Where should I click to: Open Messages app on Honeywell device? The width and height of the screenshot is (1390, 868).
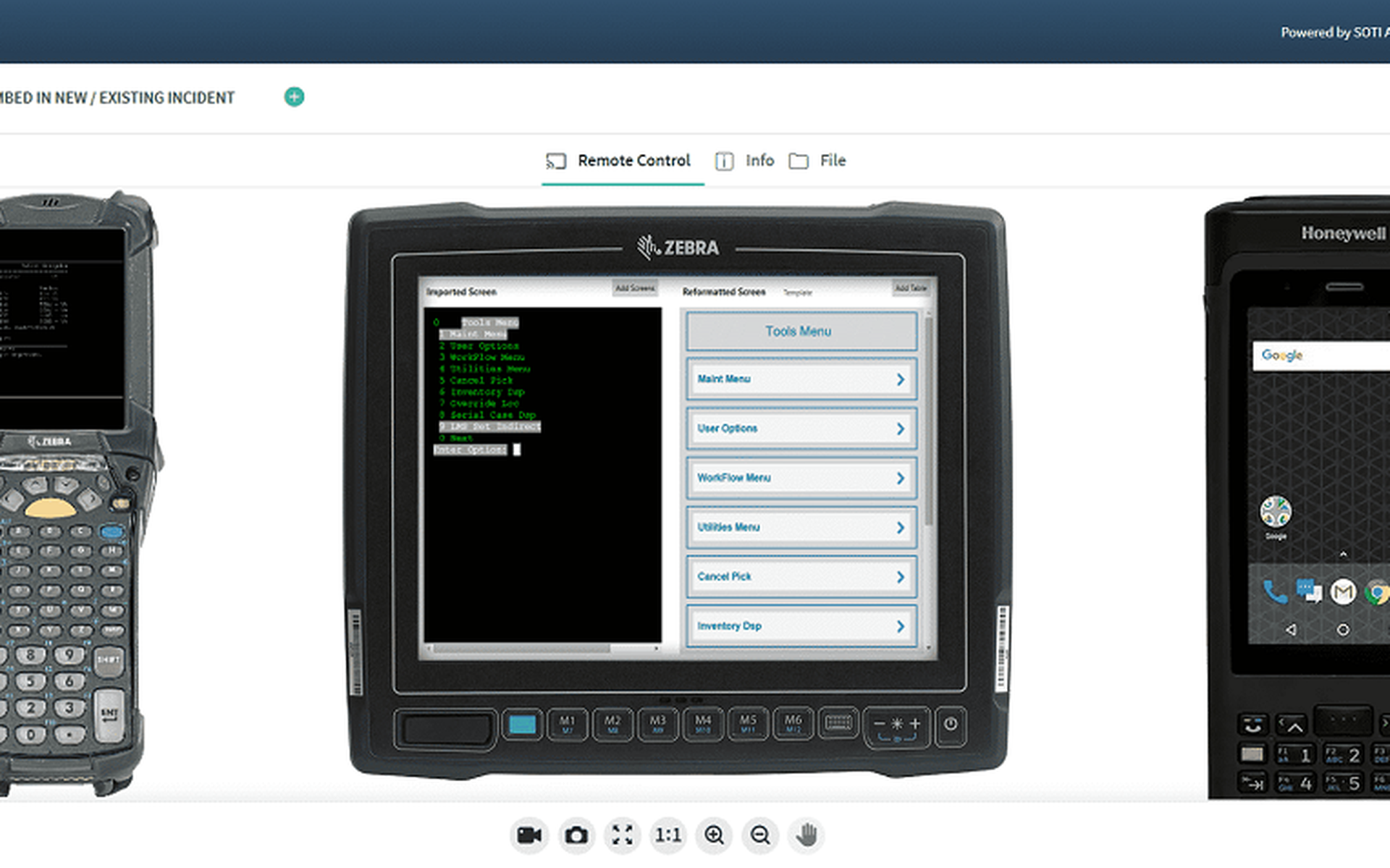1309,592
